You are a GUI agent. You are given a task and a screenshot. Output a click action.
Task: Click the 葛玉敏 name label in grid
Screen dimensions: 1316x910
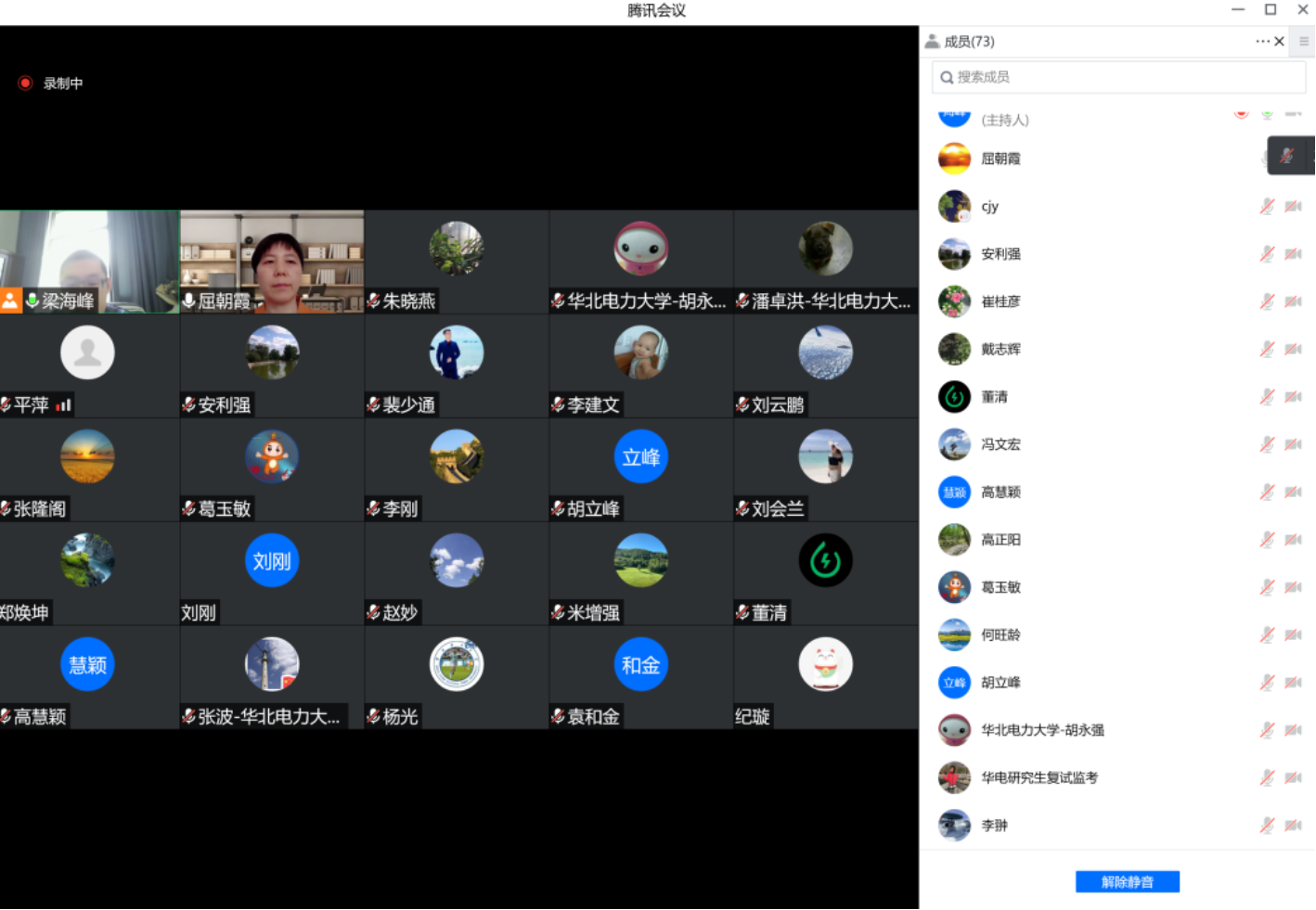225,509
